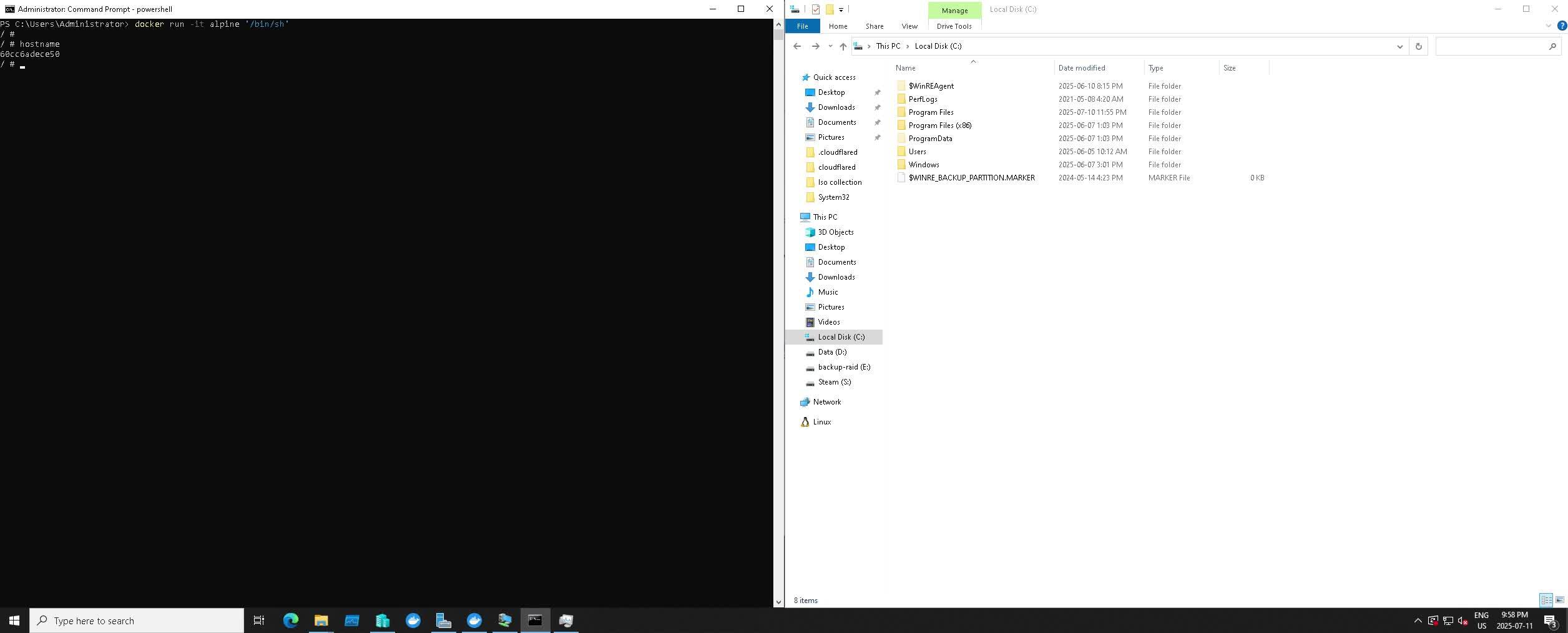This screenshot has height=633, width=1568.
Task: Switch to the View ribbon tab
Action: coord(909,26)
